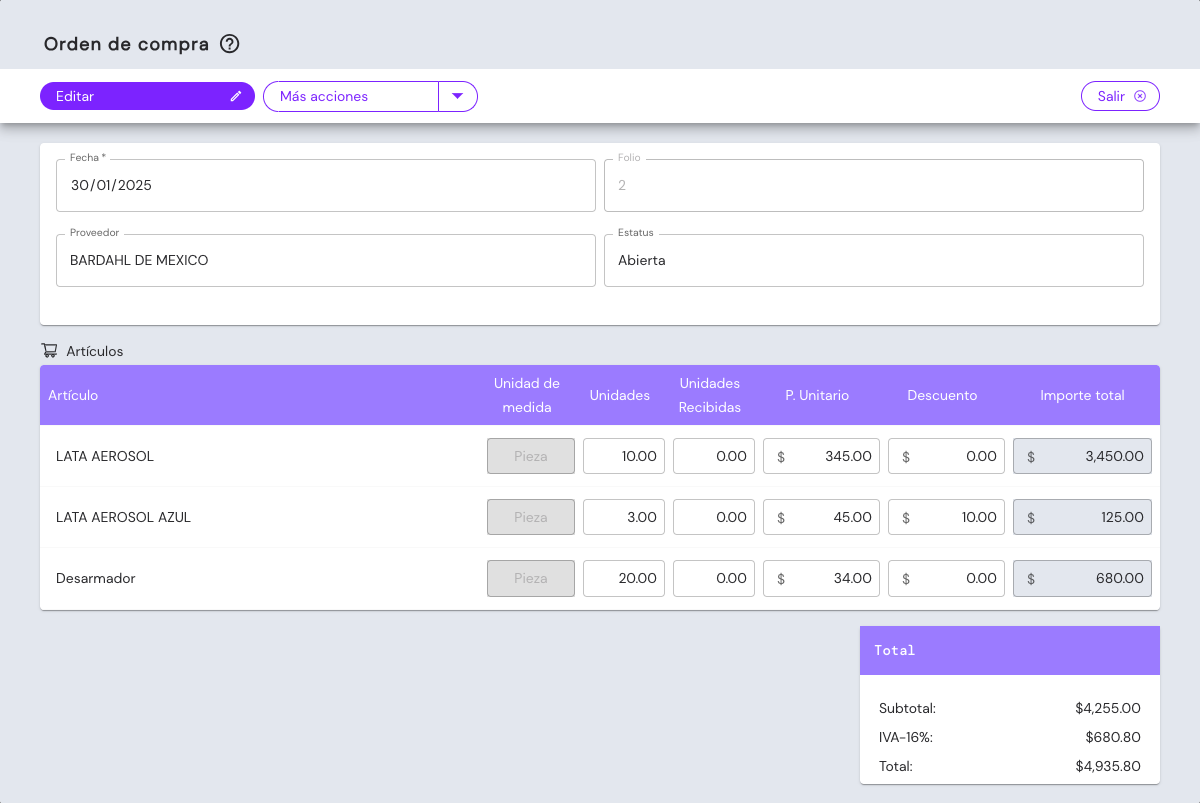Open the Proveedor field BARDAHL DE MEXICO
This screenshot has height=803, width=1200.
coord(325,260)
